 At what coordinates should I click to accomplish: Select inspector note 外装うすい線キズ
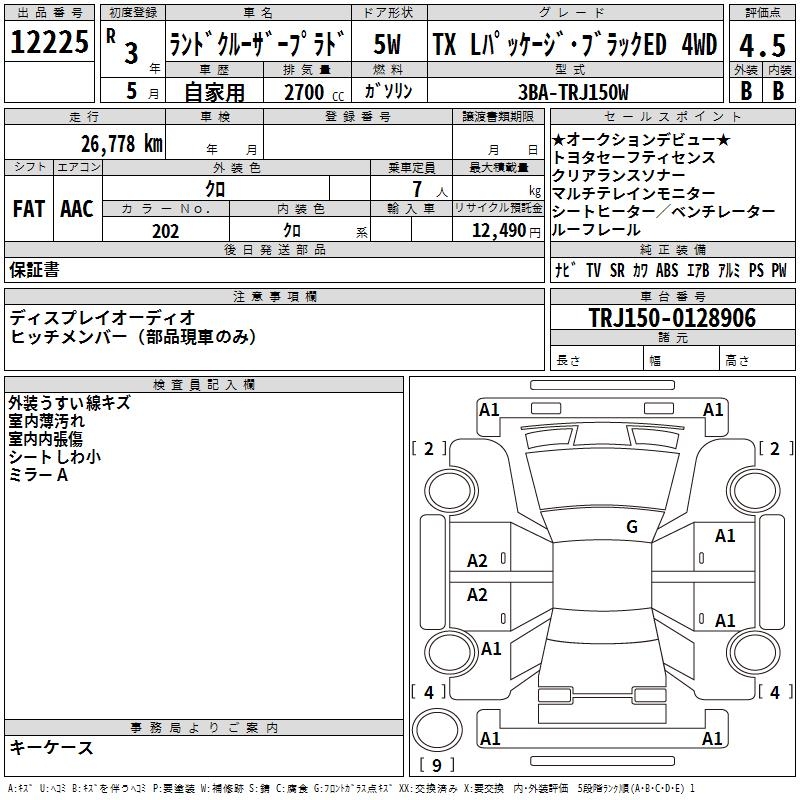[x=69, y=403]
